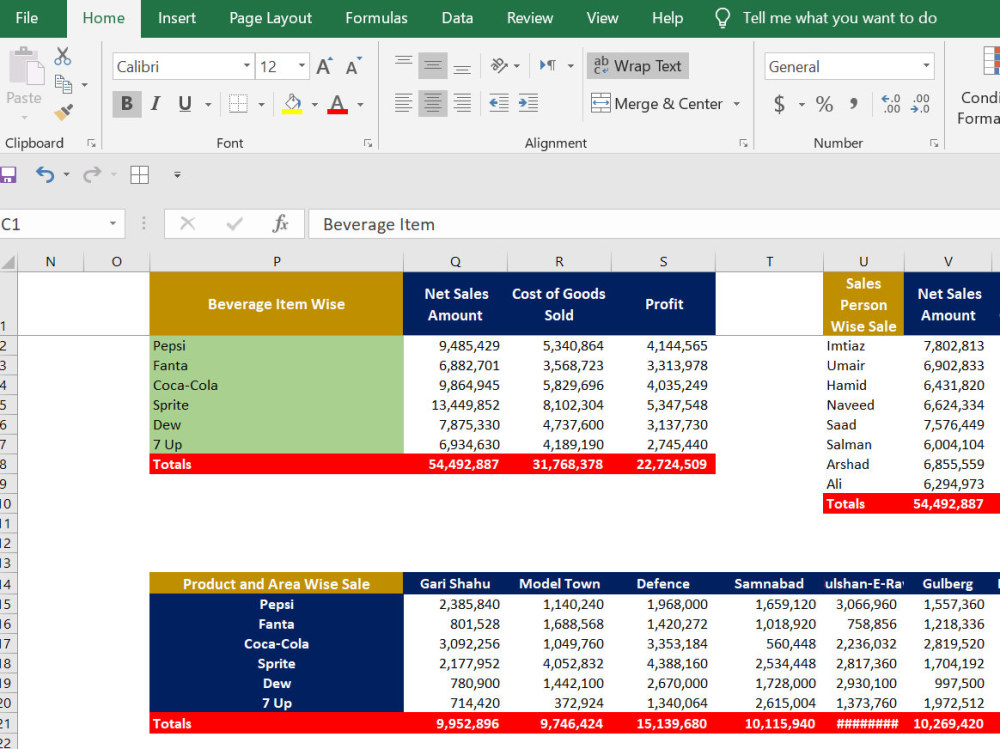Open the General number format dropdown

(x=925, y=65)
